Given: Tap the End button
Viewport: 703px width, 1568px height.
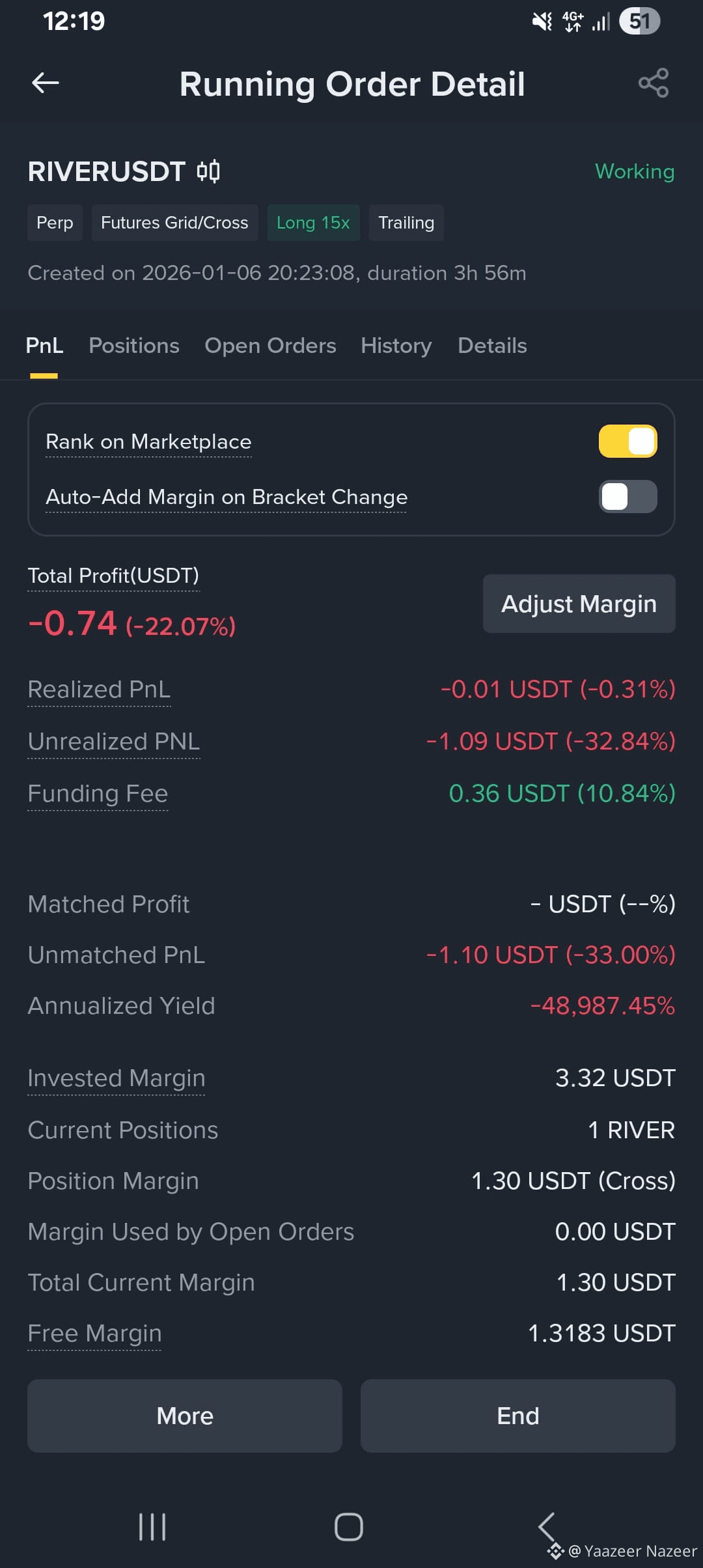Looking at the screenshot, I should click(x=518, y=1416).
